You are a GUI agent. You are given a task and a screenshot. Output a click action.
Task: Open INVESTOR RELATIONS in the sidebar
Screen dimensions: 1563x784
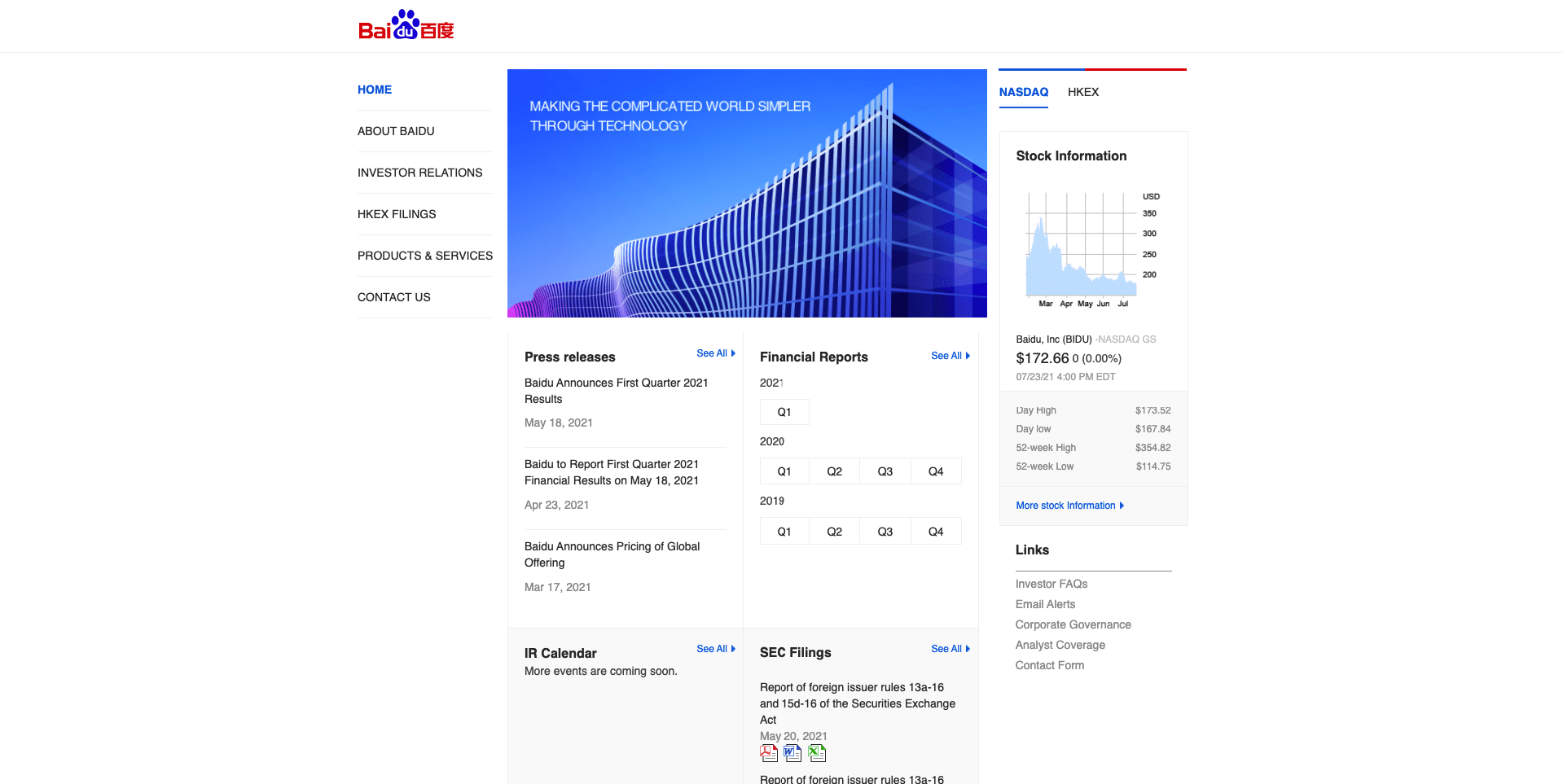point(419,173)
